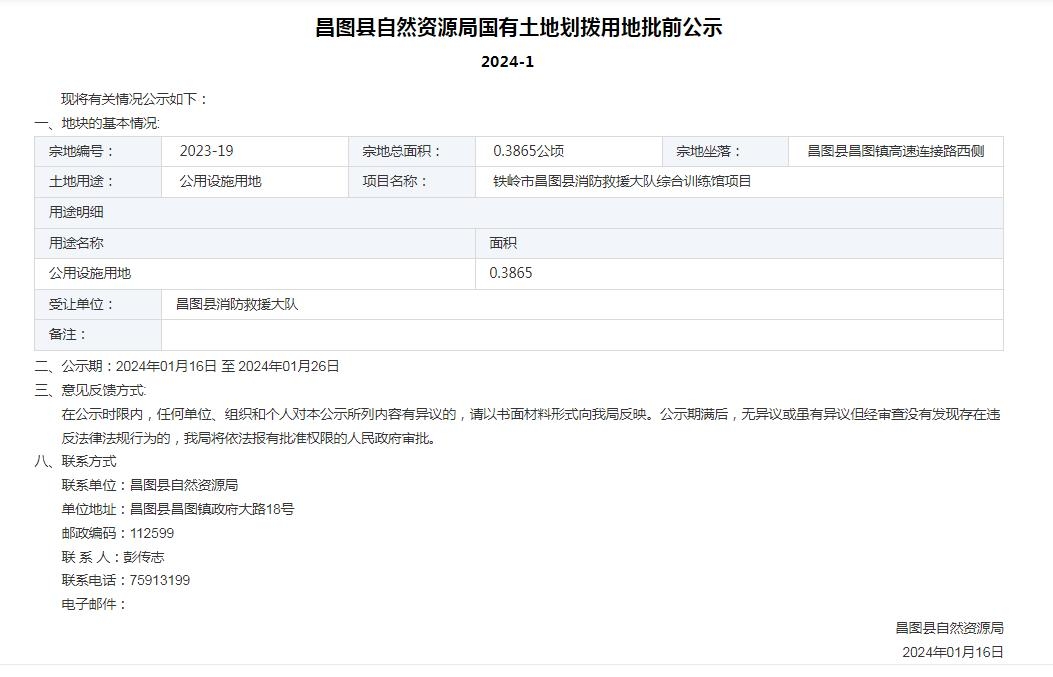Click the heading 三、意见反馈方式
Screen dimensions: 1053x677
[90, 390]
